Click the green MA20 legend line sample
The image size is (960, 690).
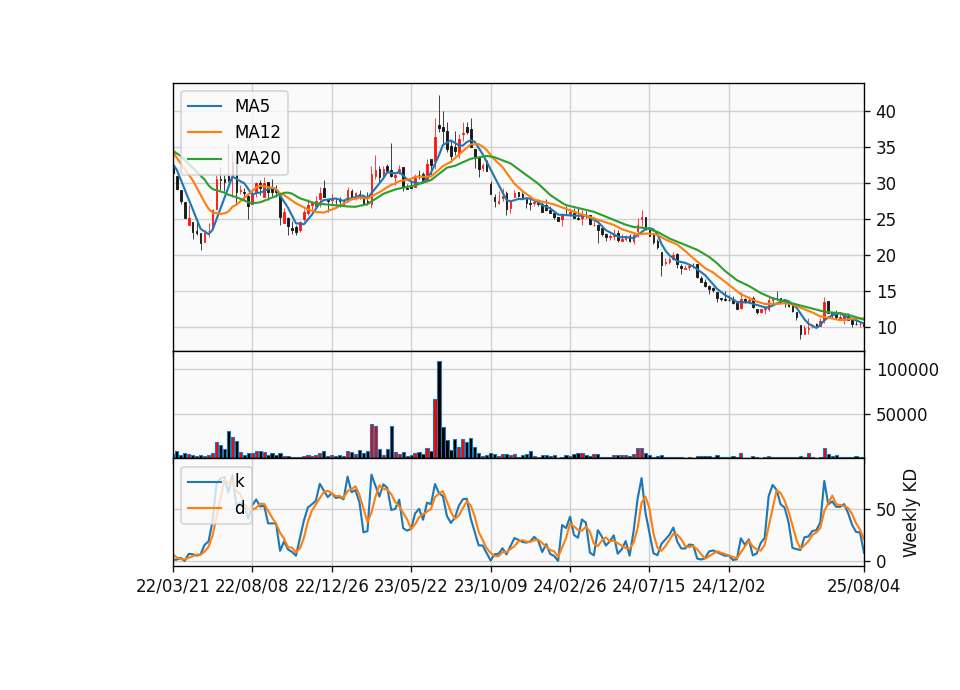point(204,159)
